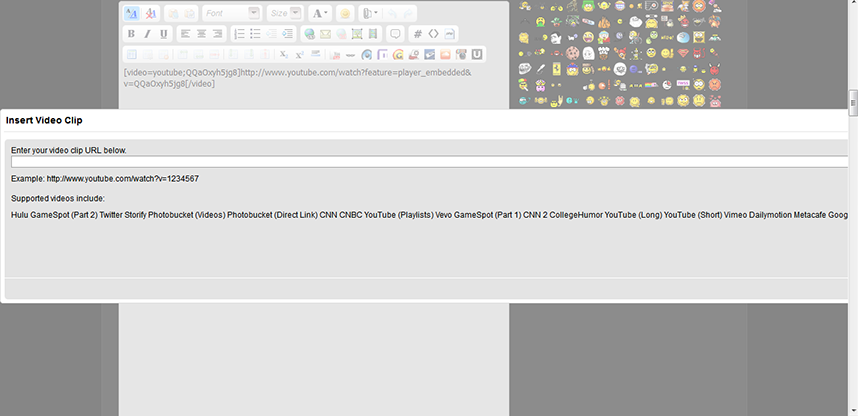Click the Superscript icon

[299, 54]
